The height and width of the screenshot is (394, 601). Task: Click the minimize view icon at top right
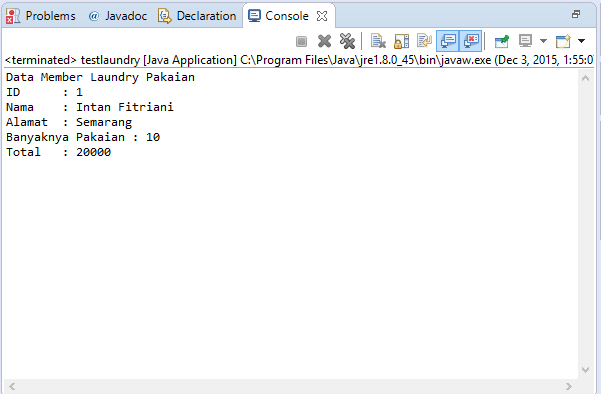pyautogui.click(x=576, y=15)
